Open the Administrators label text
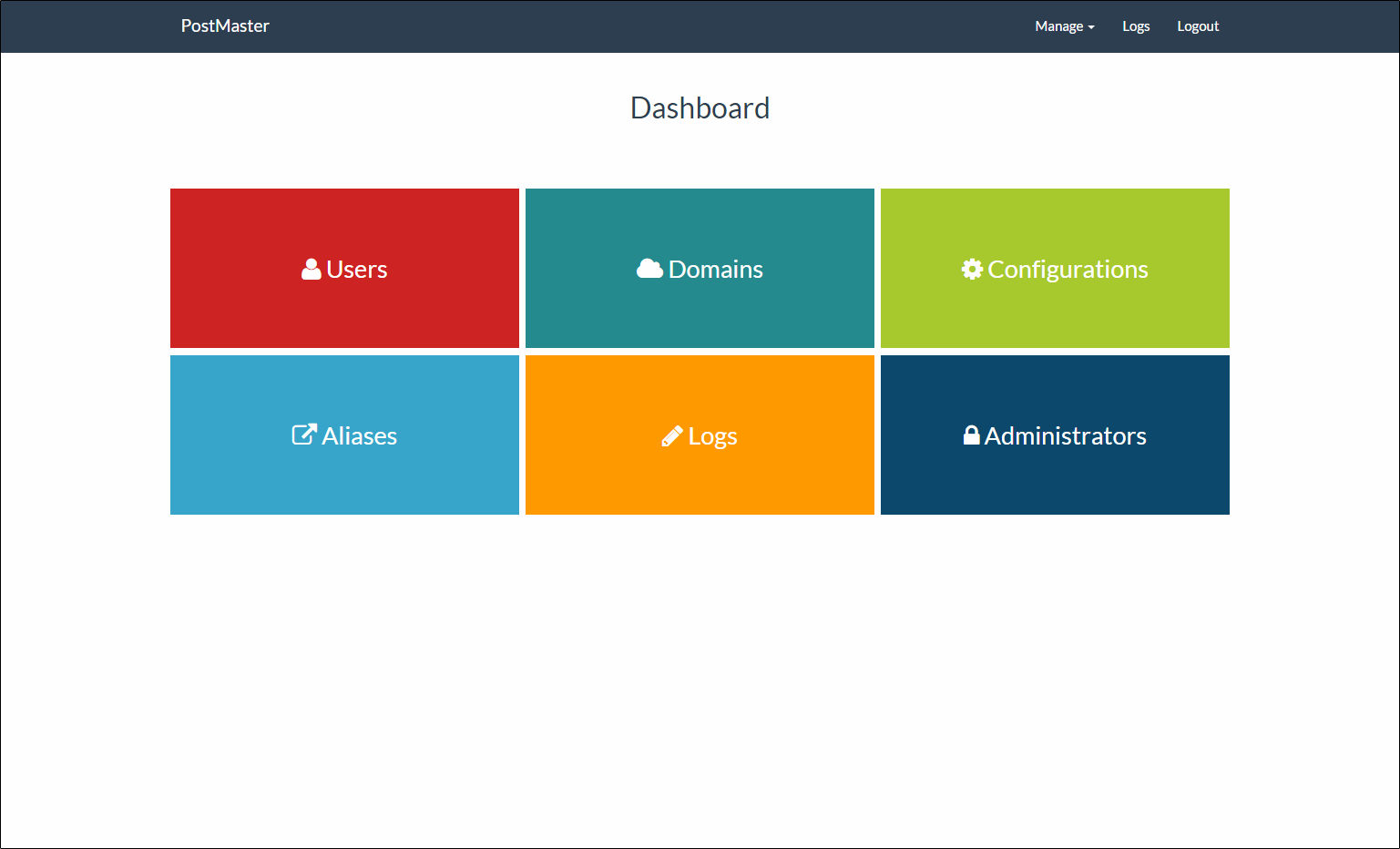Image resolution: width=1400 pixels, height=849 pixels. point(1065,436)
